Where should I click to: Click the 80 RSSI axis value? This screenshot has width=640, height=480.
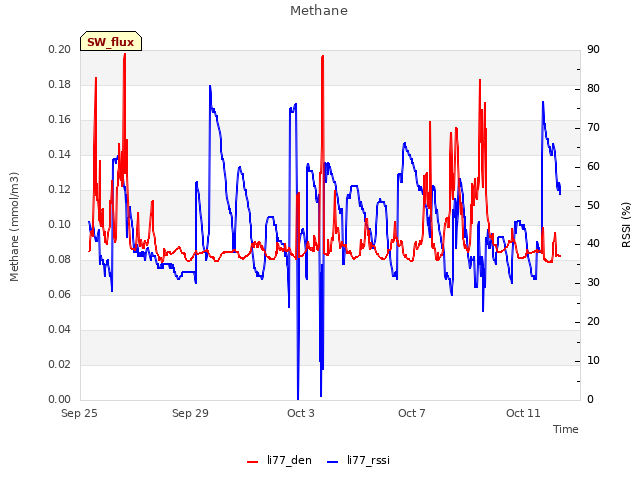[593, 89]
